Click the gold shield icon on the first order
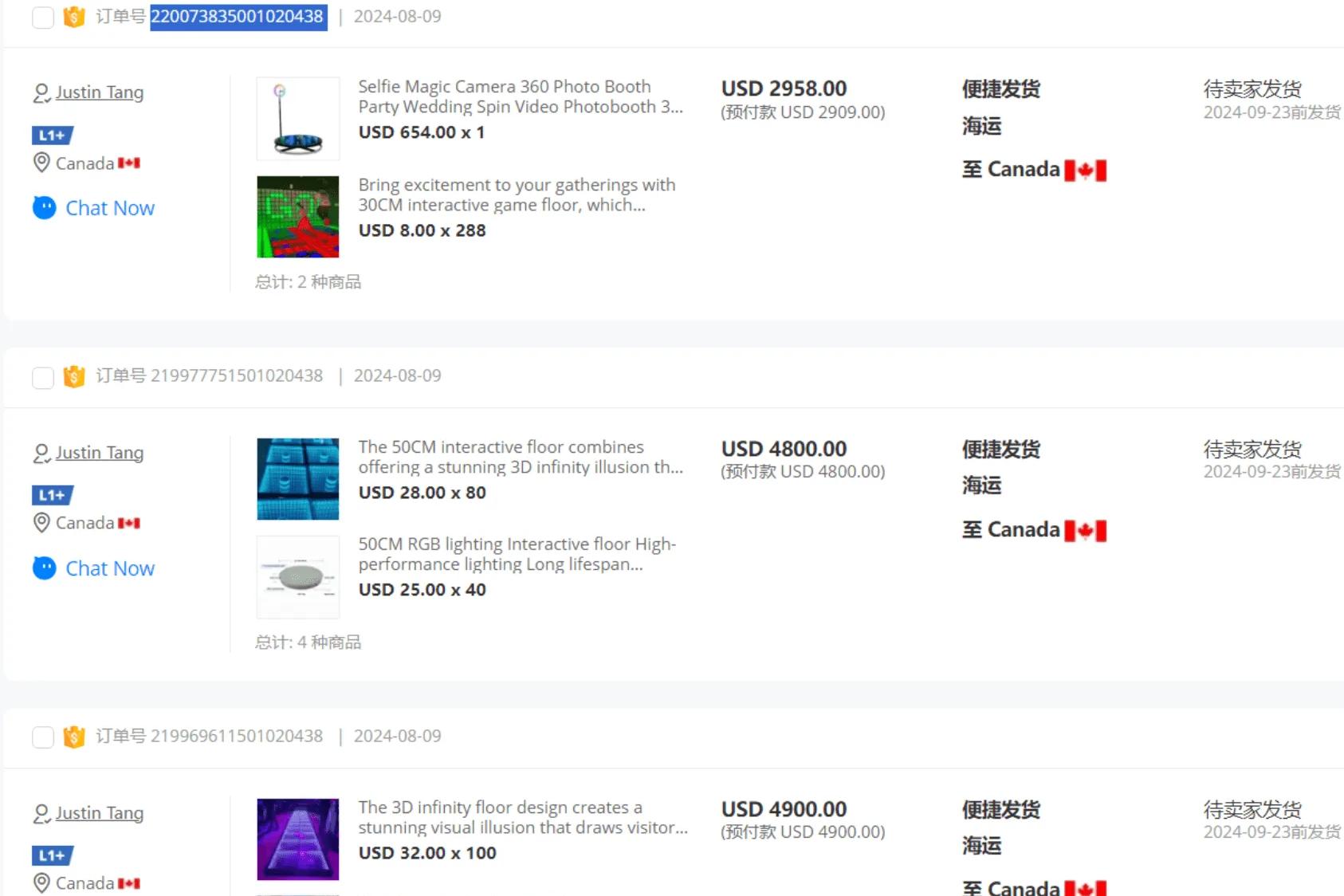Screen dimensions: 1344x896 (74, 17)
